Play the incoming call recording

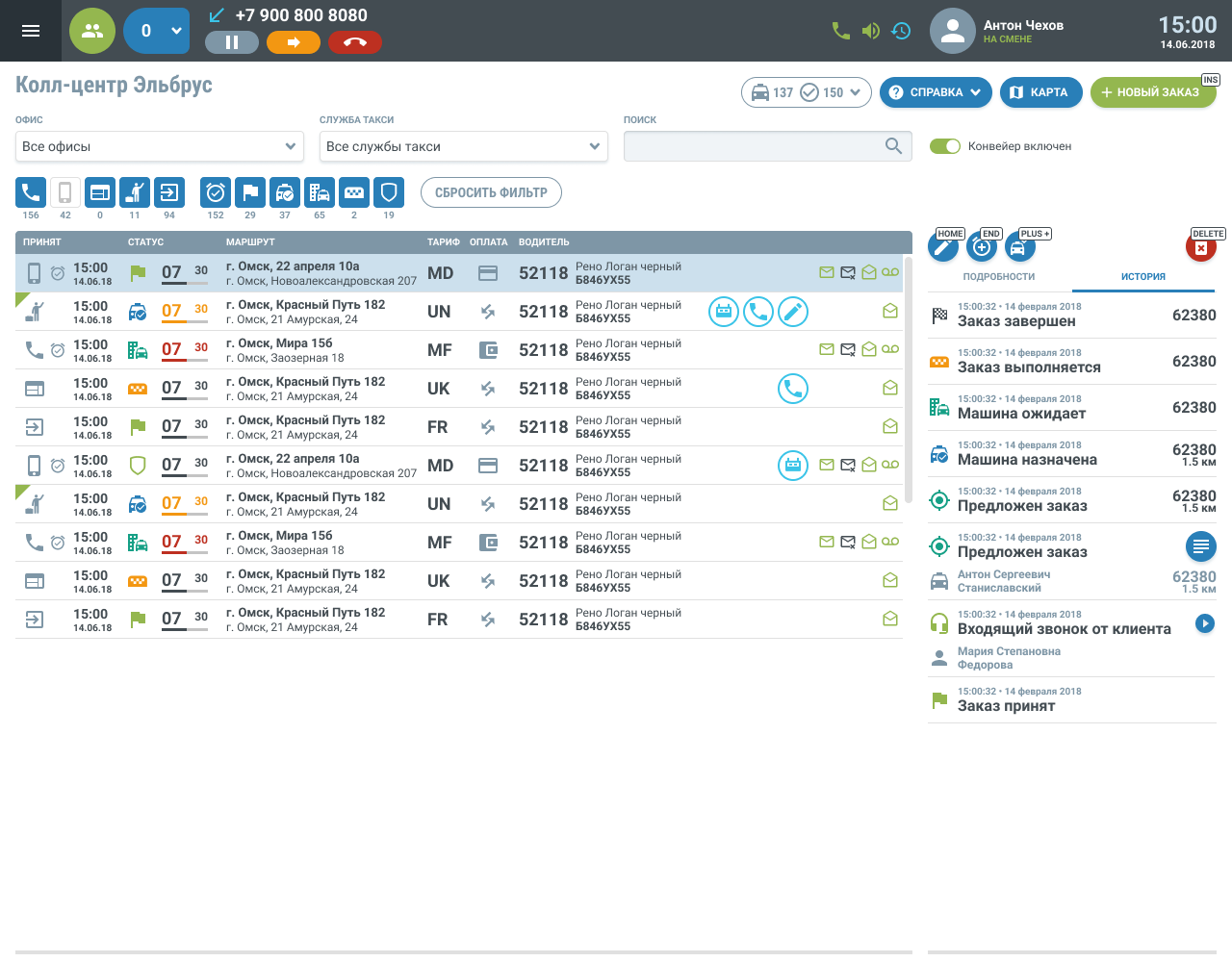pos(1204,623)
